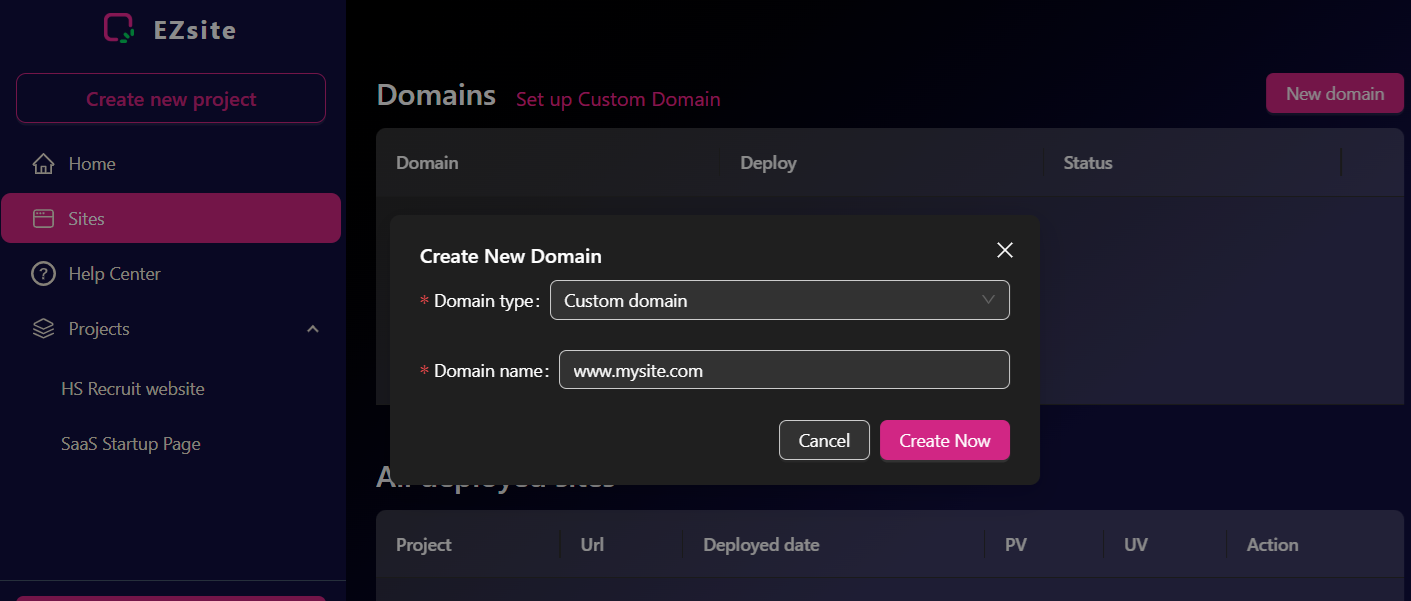
Task: Follow the Set up Custom Domain link
Action: coord(618,99)
